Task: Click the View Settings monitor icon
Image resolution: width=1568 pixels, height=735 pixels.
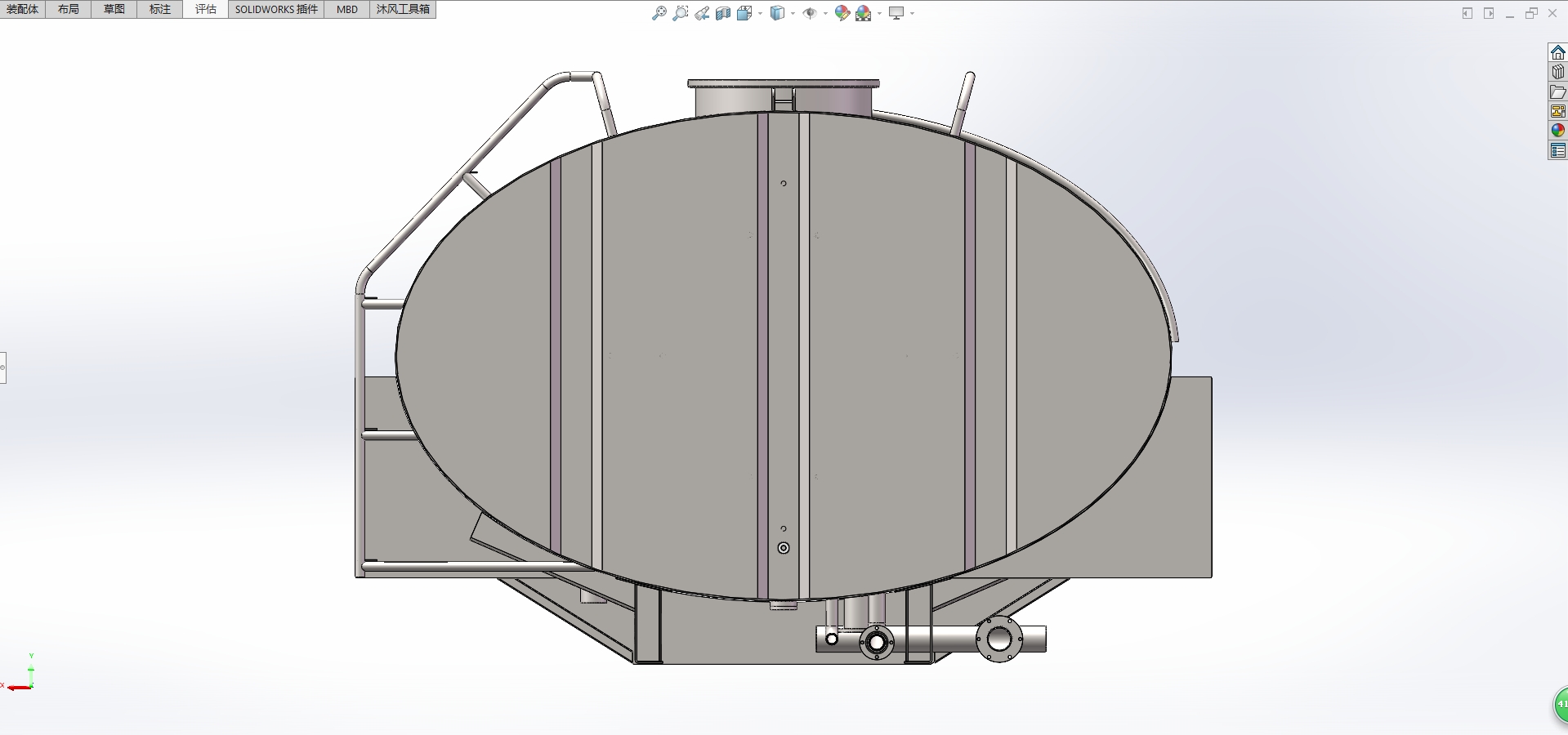Action: [896, 13]
